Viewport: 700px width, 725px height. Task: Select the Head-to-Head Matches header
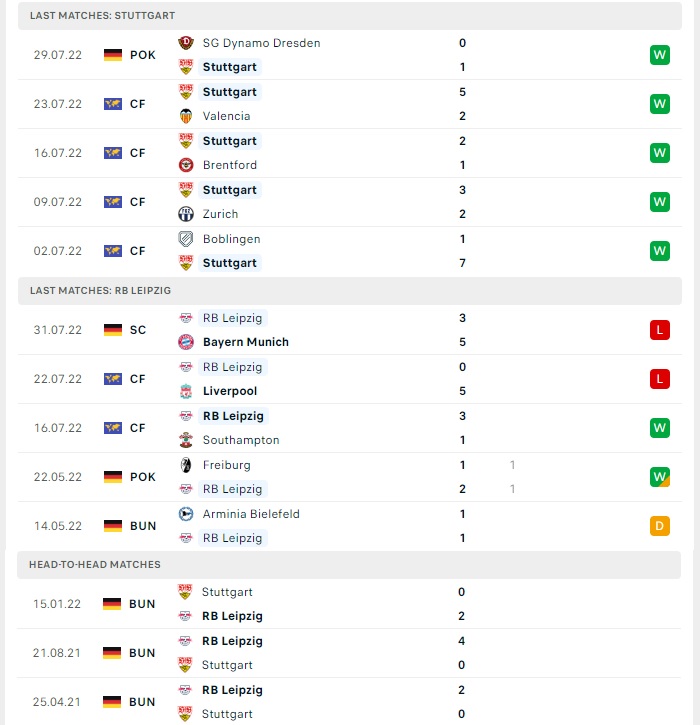click(x=349, y=565)
